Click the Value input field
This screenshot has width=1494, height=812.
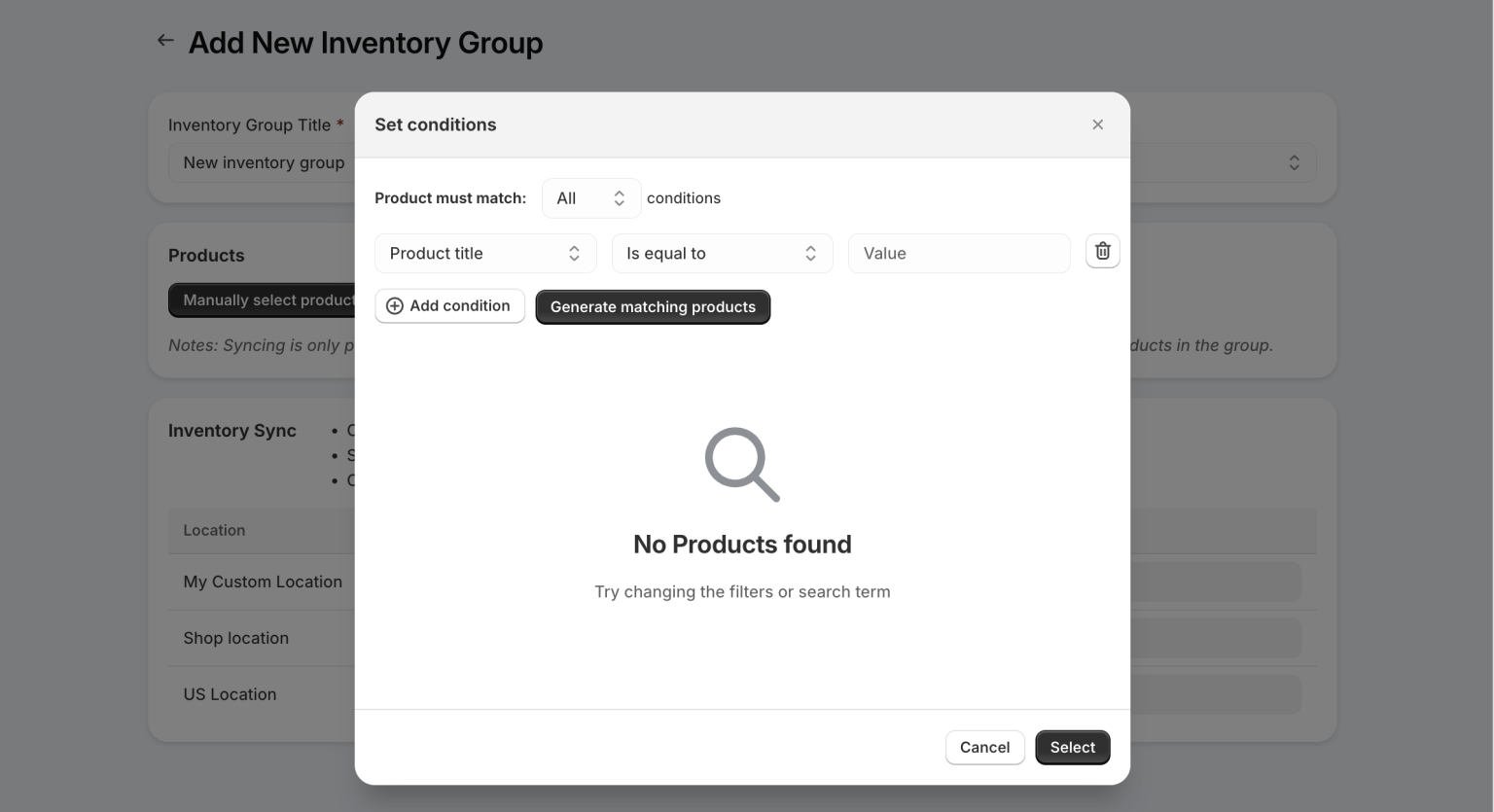[958, 253]
